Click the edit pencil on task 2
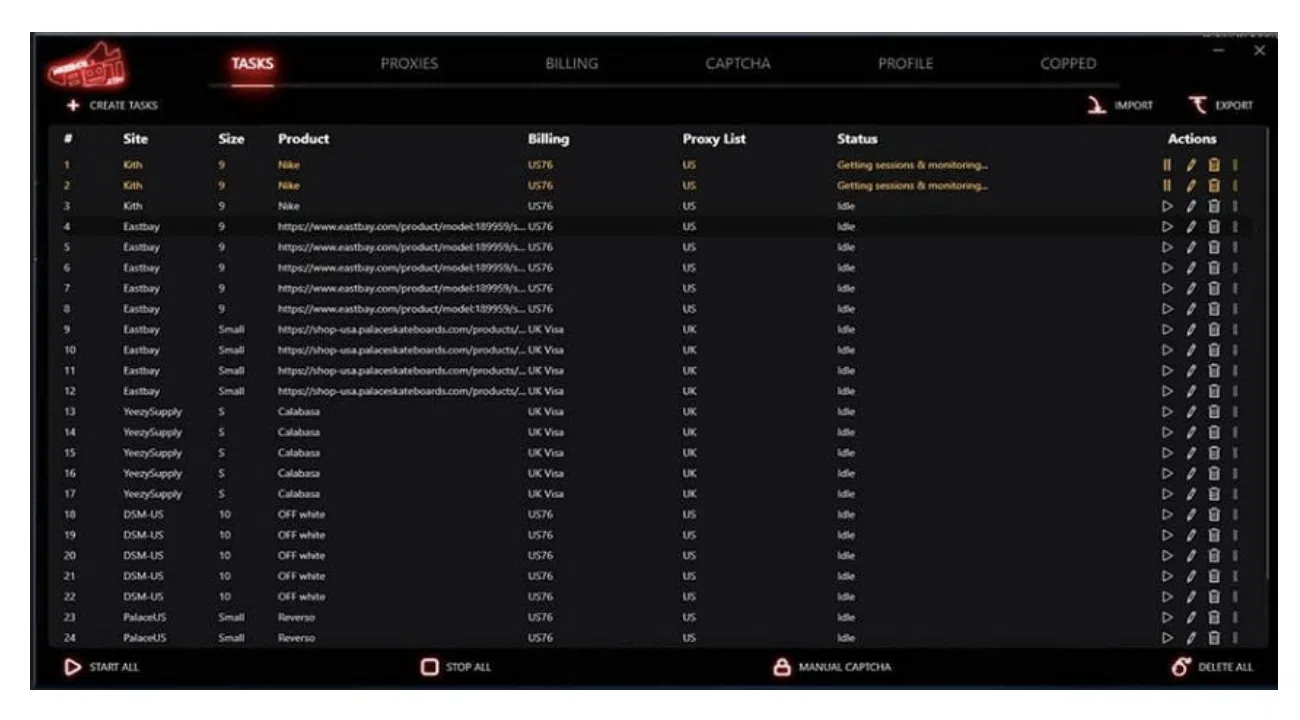The height and width of the screenshot is (720, 1300). click(x=1190, y=186)
